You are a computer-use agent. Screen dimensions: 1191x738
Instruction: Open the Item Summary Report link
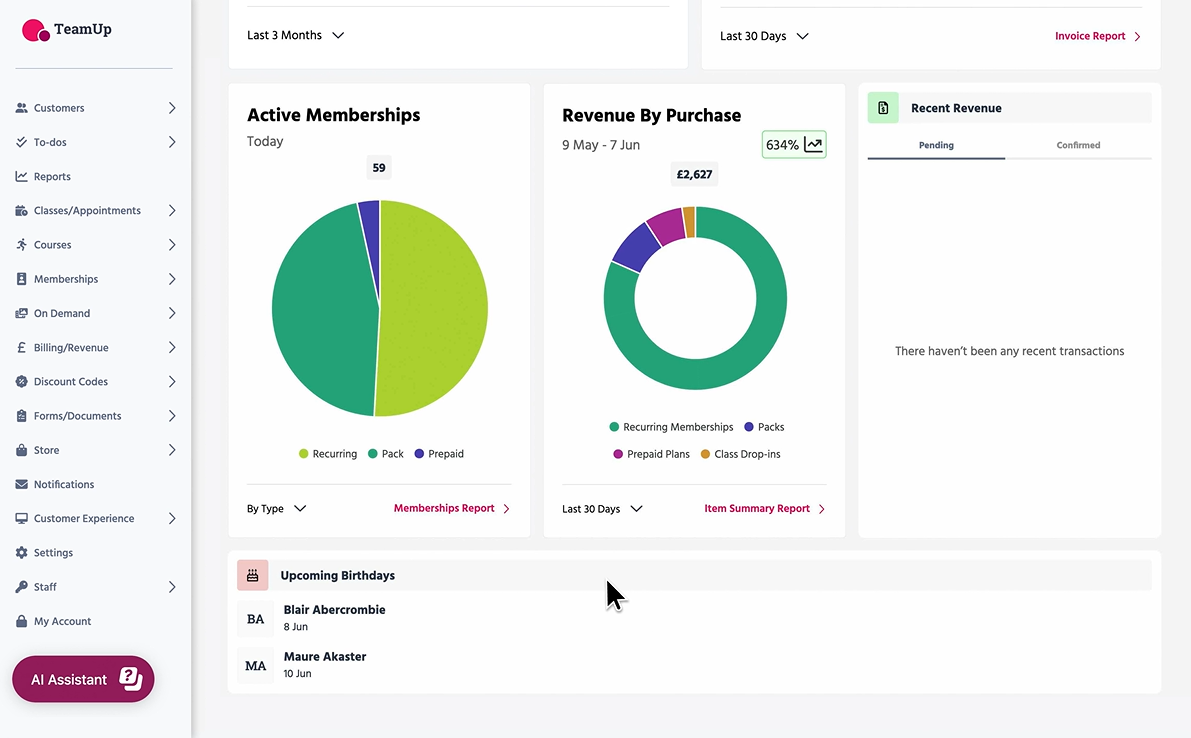pyautogui.click(x=764, y=508)
